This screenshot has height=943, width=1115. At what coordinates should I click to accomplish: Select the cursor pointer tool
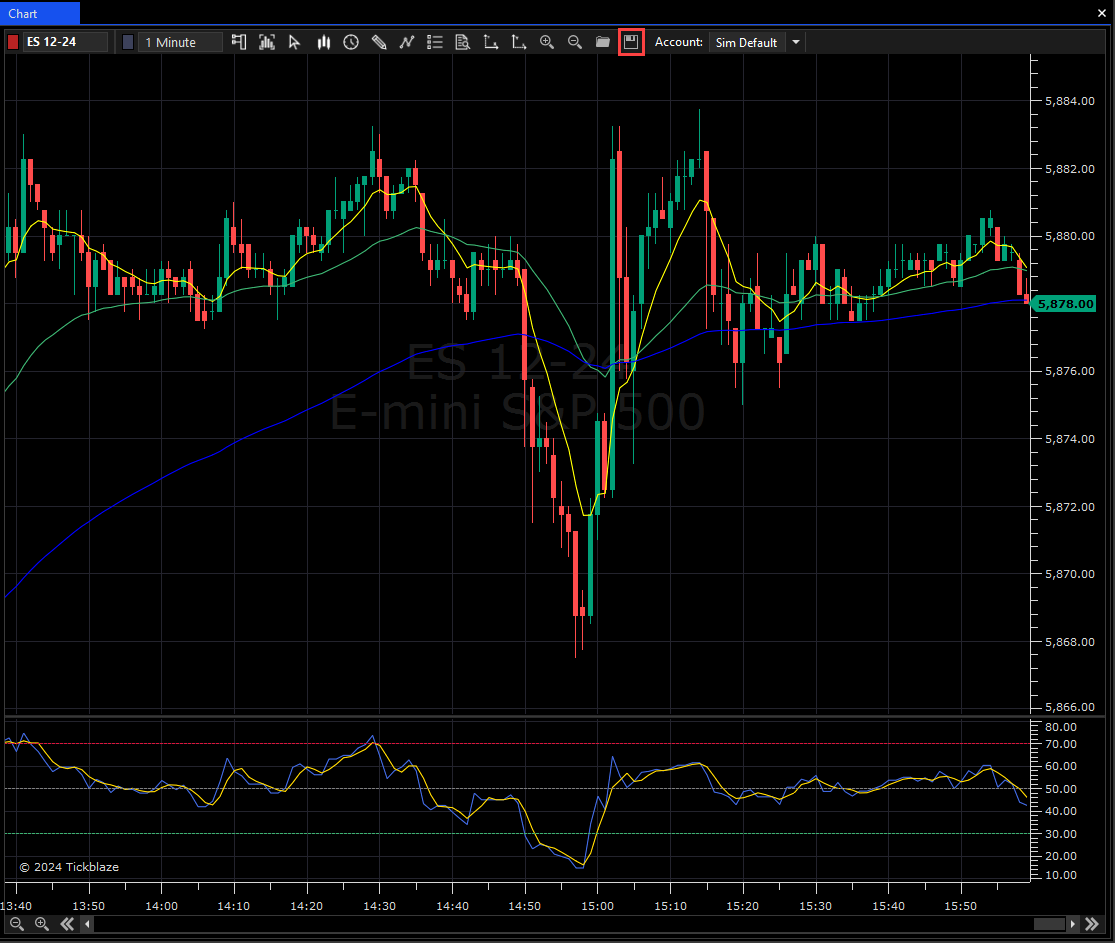tap(294, 42)
